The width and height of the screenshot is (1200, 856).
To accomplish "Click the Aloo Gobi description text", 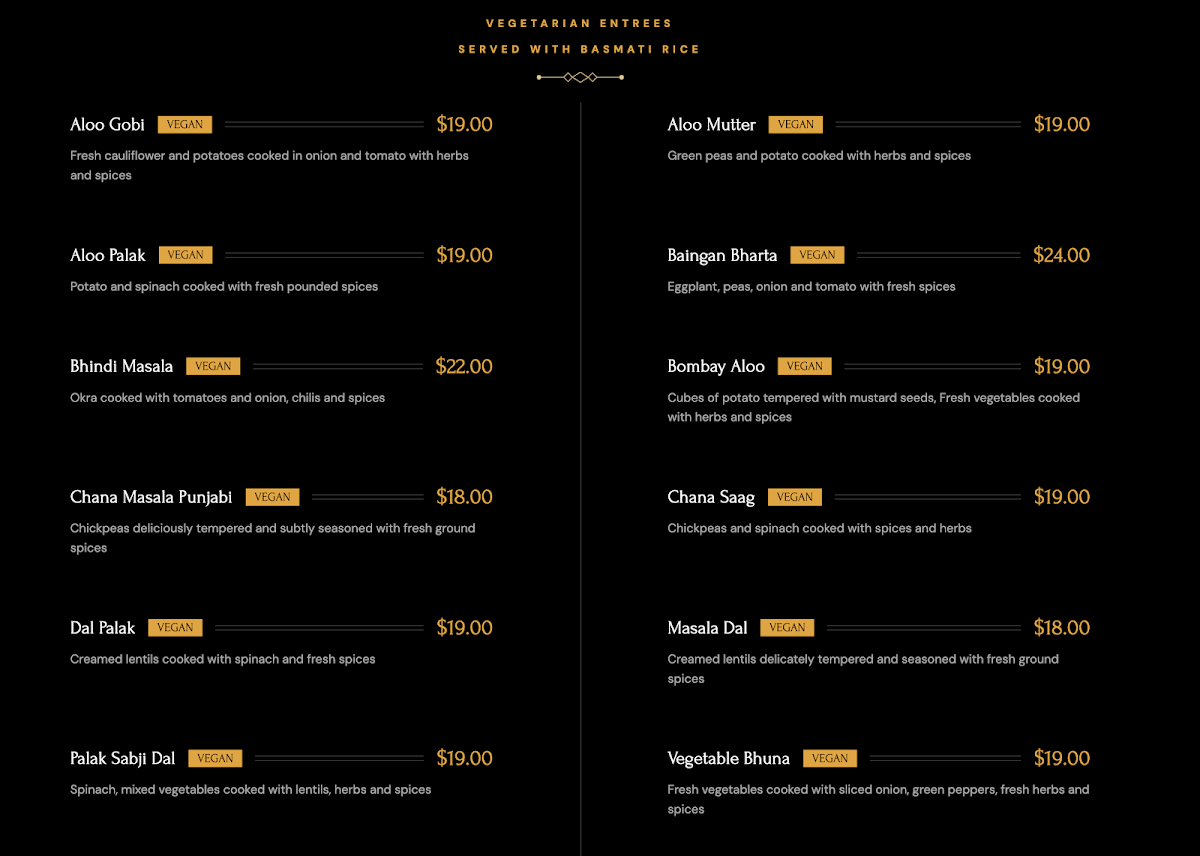I will 269,165.
